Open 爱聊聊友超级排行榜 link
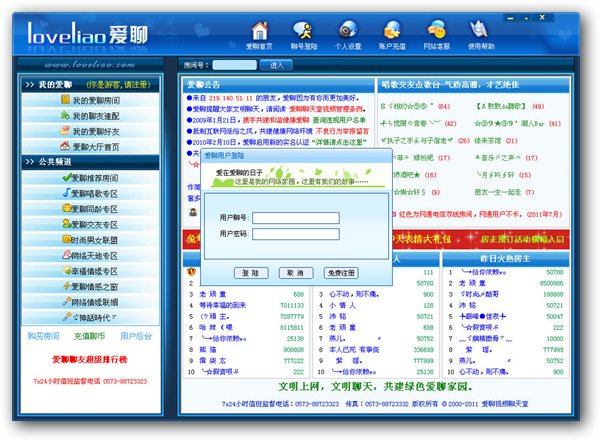Viewport: 600px width, 441px height. click(90, 359)
